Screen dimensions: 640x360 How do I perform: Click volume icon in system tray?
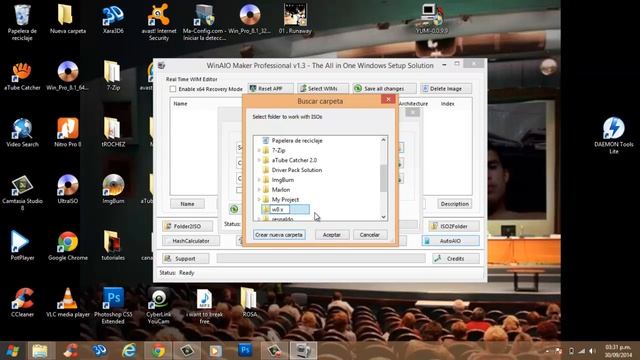click(x=592, y=351)
